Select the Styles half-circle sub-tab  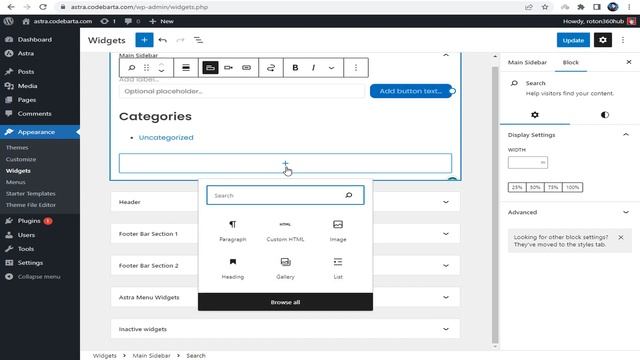[x=605, y=115]
